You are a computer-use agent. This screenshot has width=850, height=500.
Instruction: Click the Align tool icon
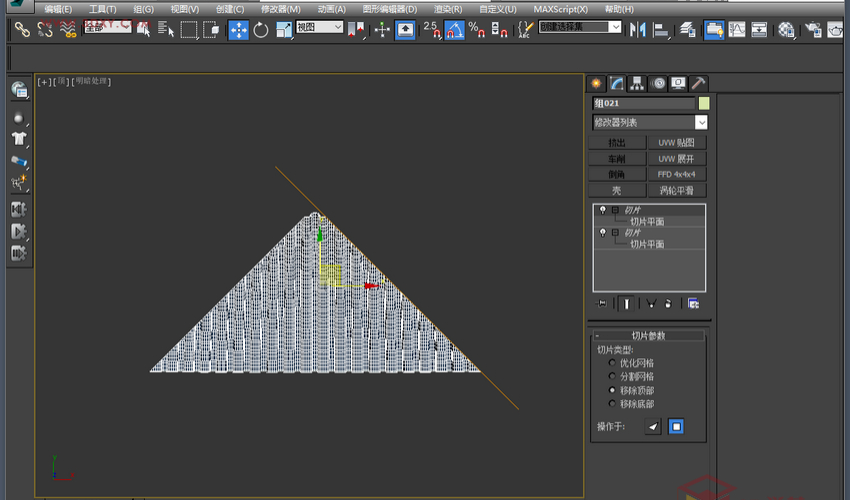[x=660, y=29]
